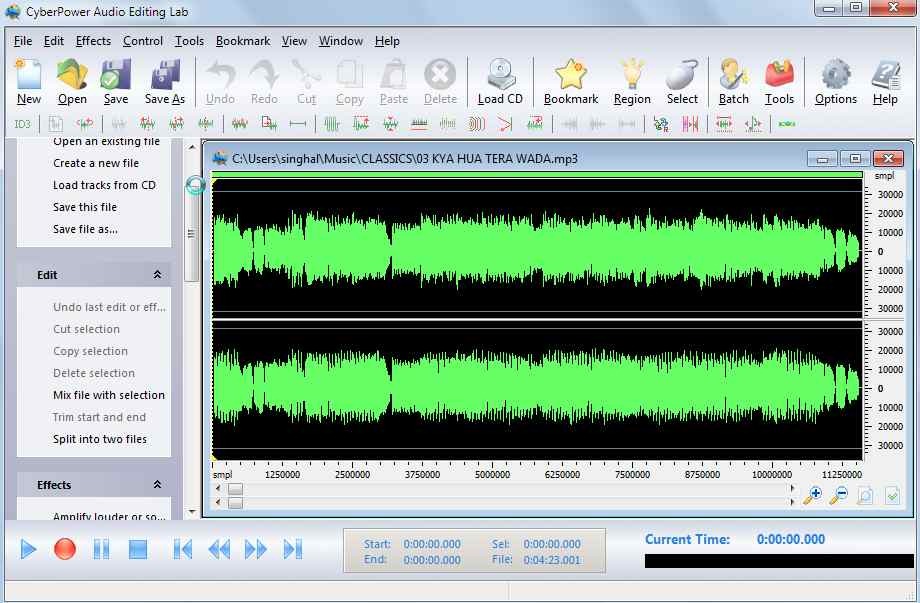Screen dimensions: 920x603
Task: Add a Bookmark using the star icon
Action: pyautogui.click(x=571, y=82)
